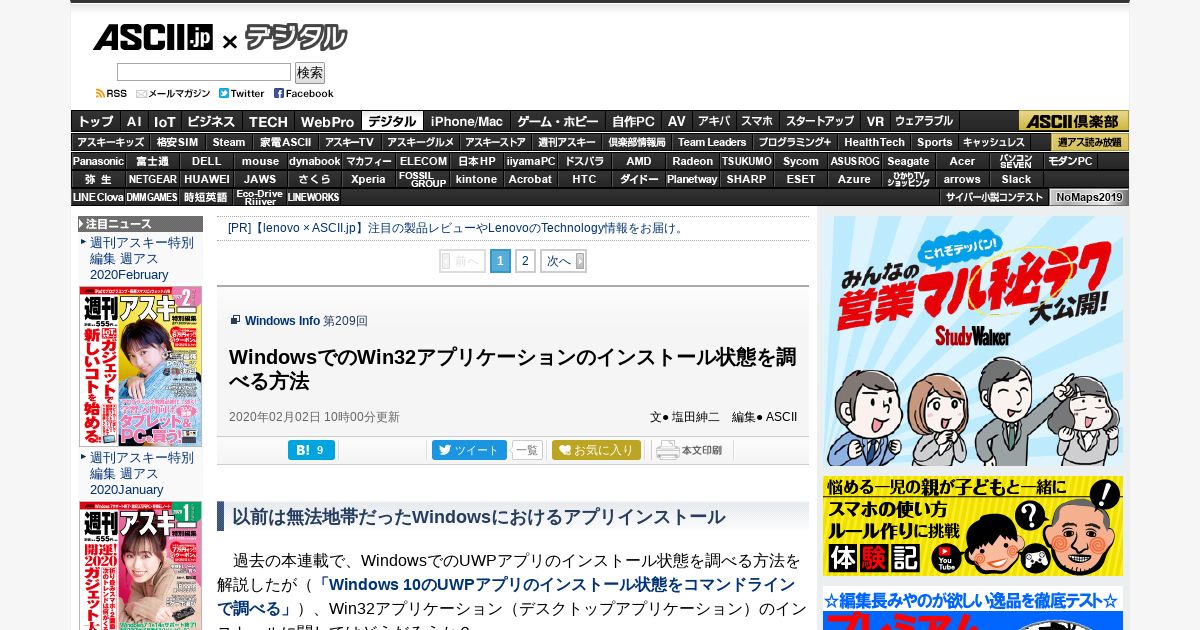1200x630 pixels.
Task: Click the HUAWEI brand link
Action: 207,180
